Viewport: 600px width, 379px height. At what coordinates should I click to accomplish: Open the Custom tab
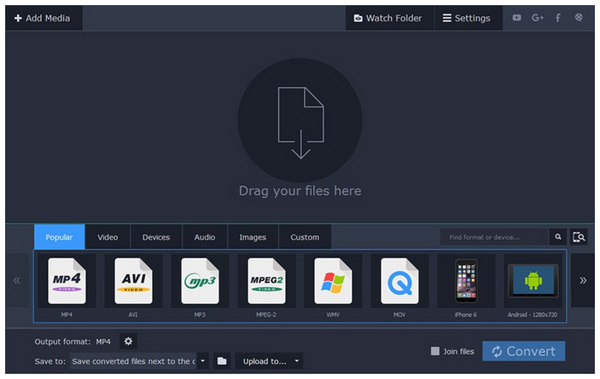305,237
